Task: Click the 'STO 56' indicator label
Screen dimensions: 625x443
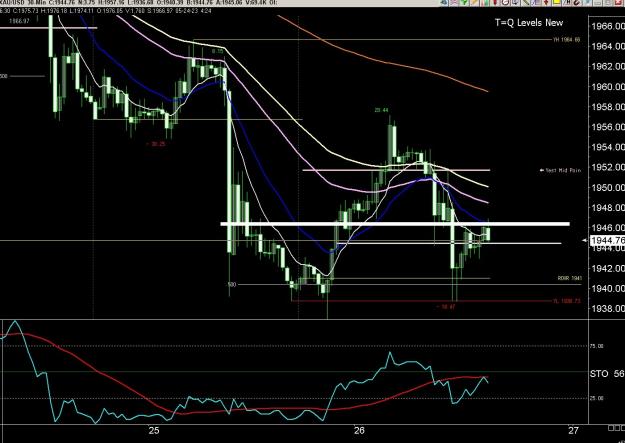Action: tap(607, 374)
